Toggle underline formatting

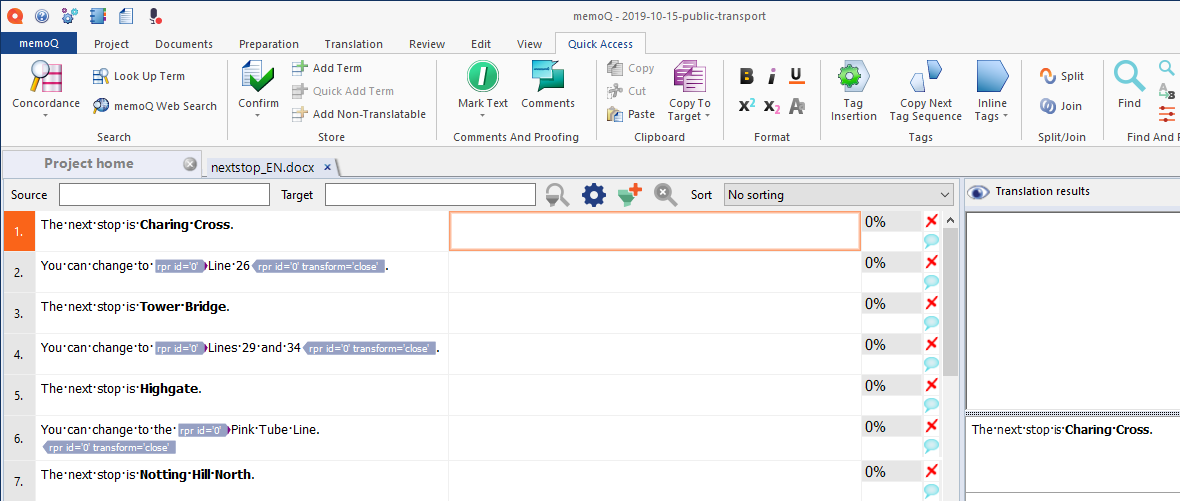click(x=796, y=77)
